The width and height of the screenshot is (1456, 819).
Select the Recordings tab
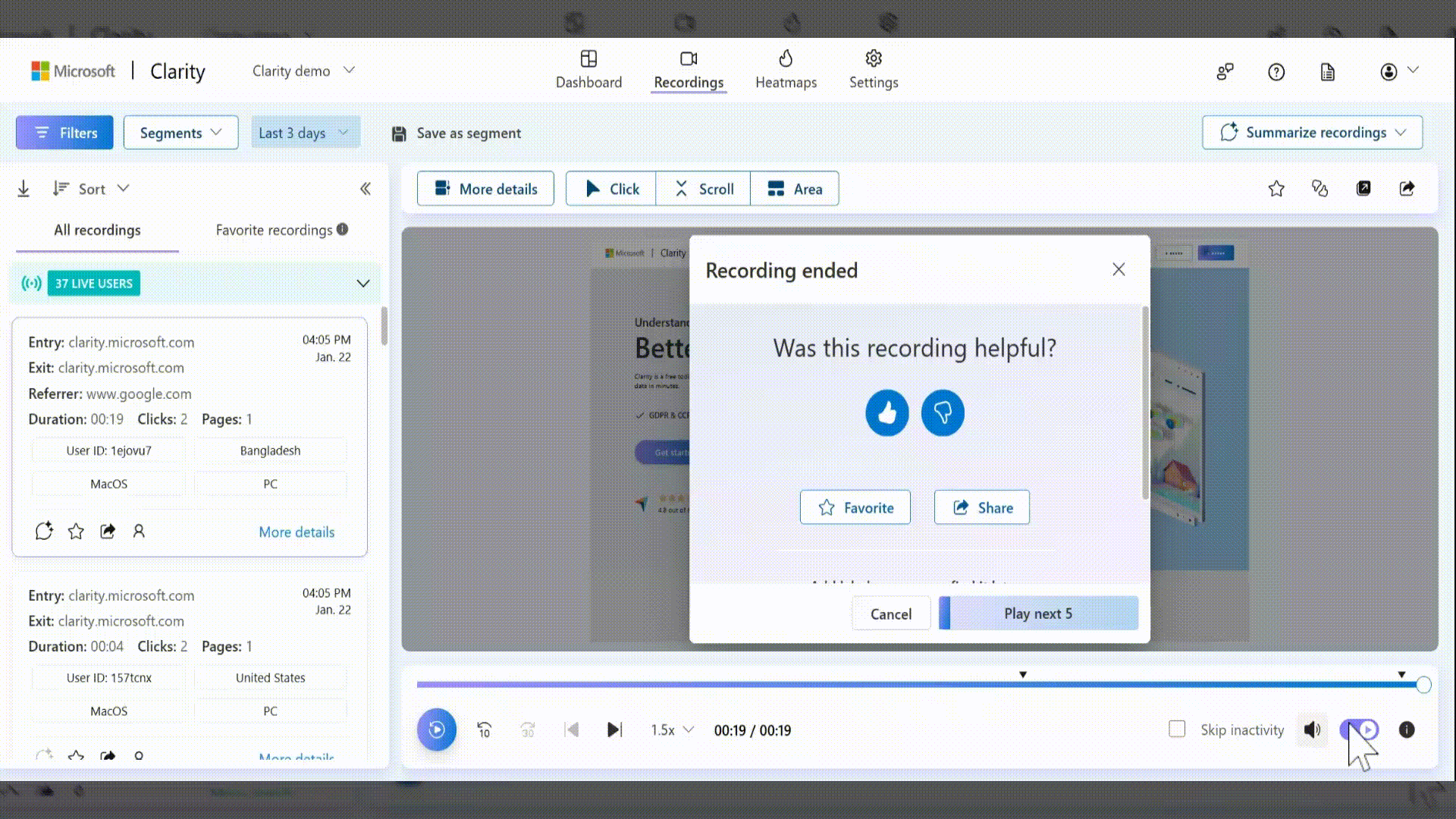[x=688, y=69]
